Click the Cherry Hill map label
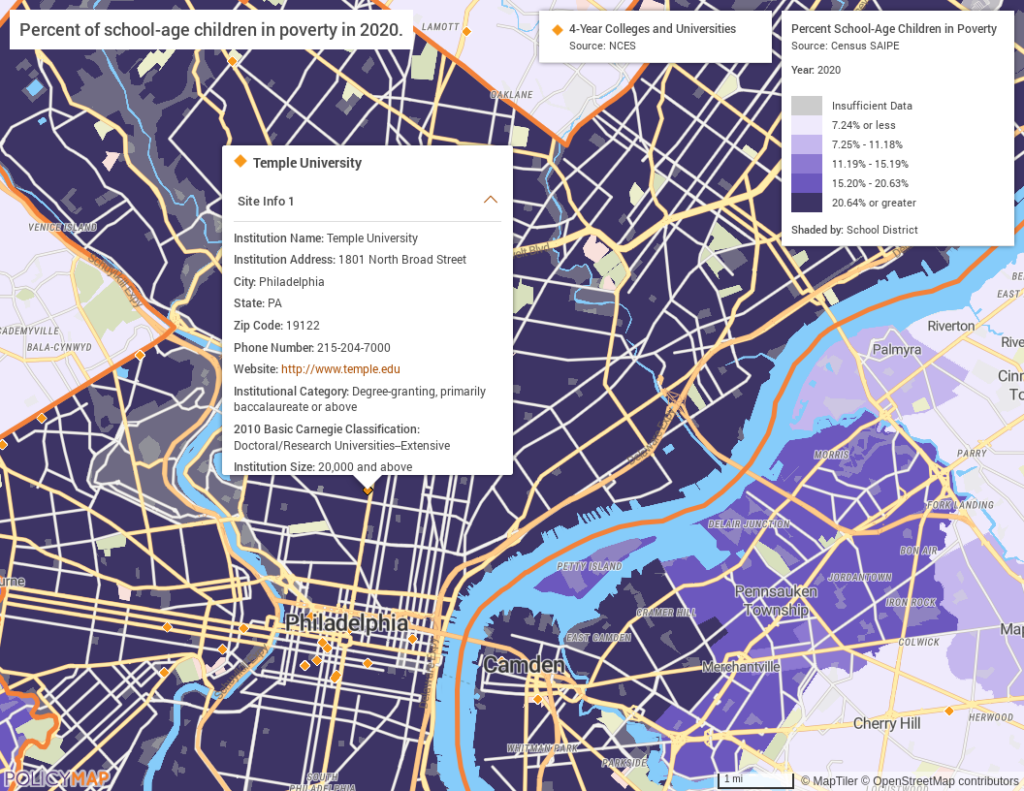This screenshot has height=791, width=1024. pos(887,724)
